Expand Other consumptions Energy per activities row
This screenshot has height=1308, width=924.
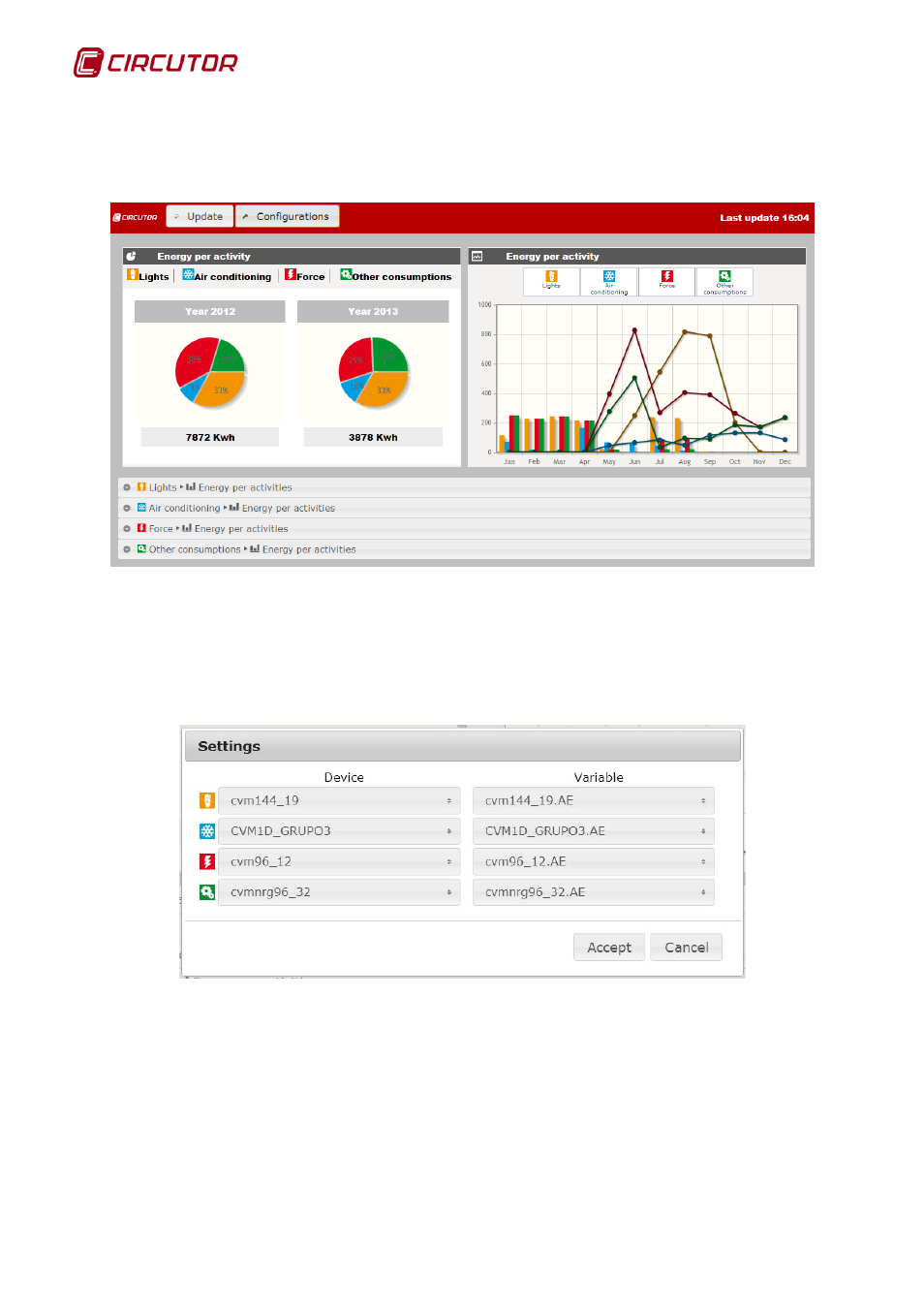coord(127,549)
